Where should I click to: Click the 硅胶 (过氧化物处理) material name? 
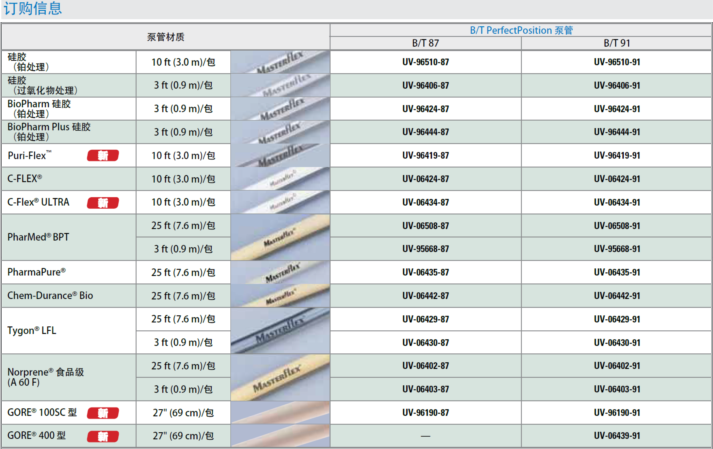(42, 86)
